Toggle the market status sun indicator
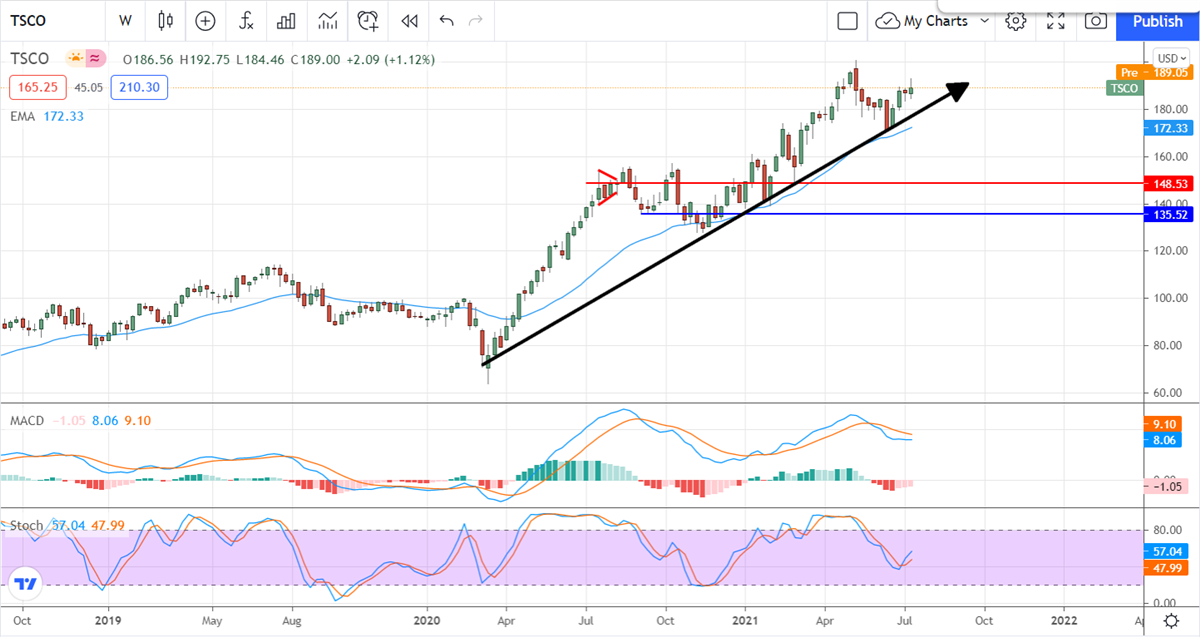 pyautogui.click(x=75, y=59)
